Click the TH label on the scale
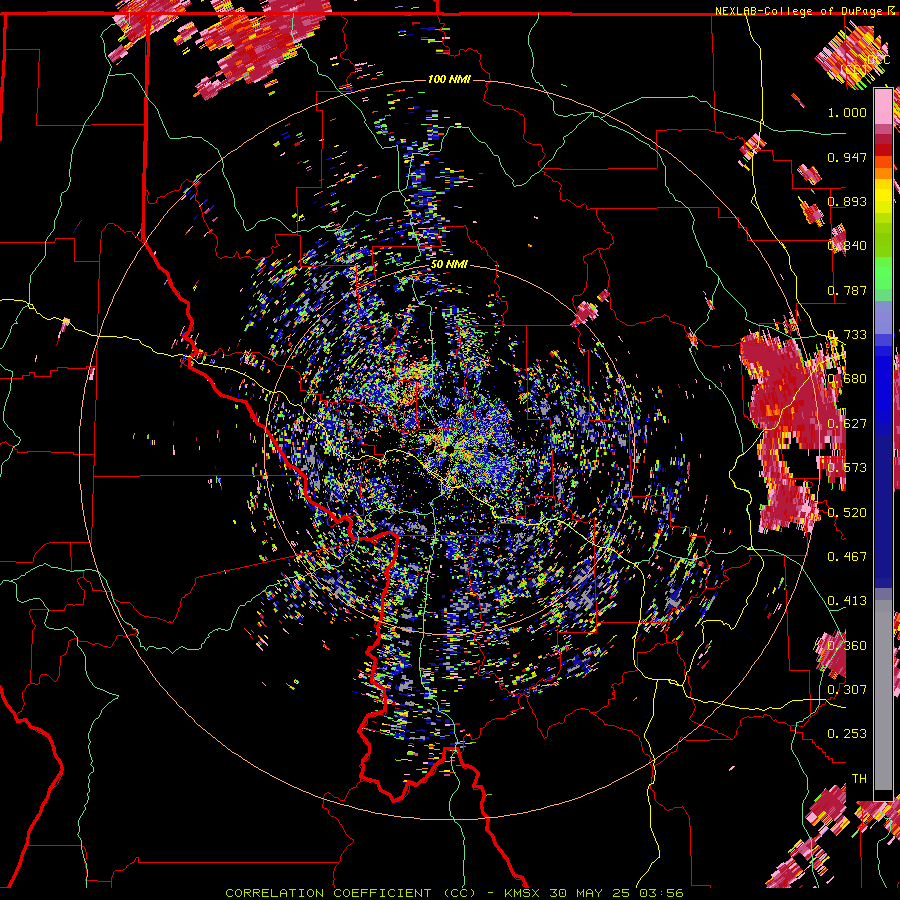This screenshot has width=900, height=900. [859, 778]
